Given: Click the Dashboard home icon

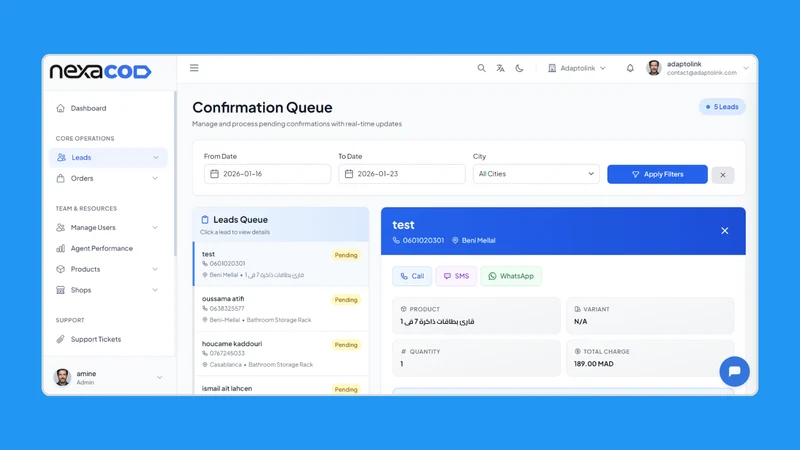Looking at the screenshot, I should point(61,108).
